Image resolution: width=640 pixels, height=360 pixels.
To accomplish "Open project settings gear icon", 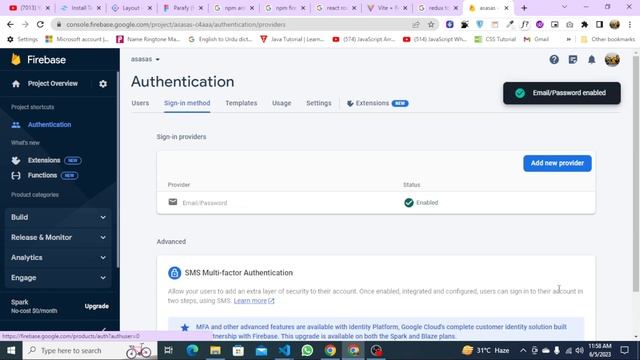I will click(103, 84).
